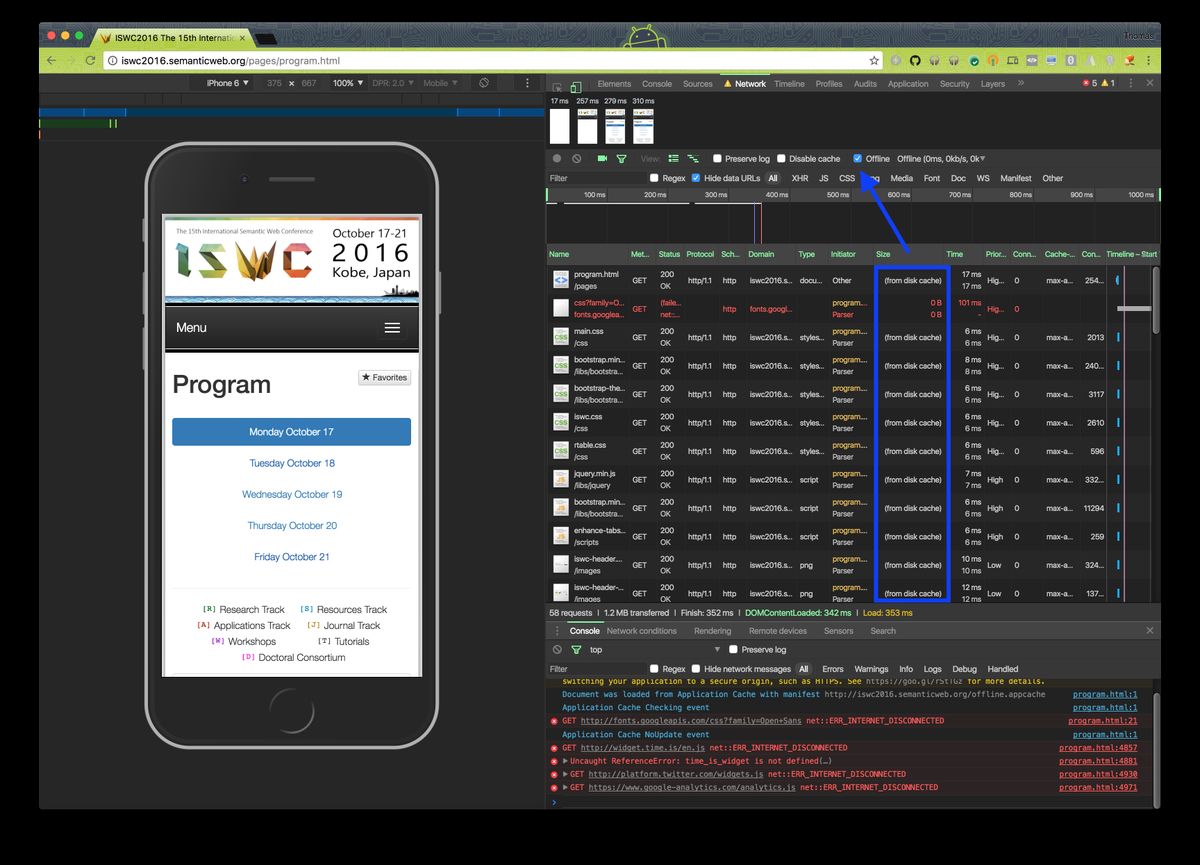
Task: Clear the network log with the clear icon
Action: click(x=577, y=158)
